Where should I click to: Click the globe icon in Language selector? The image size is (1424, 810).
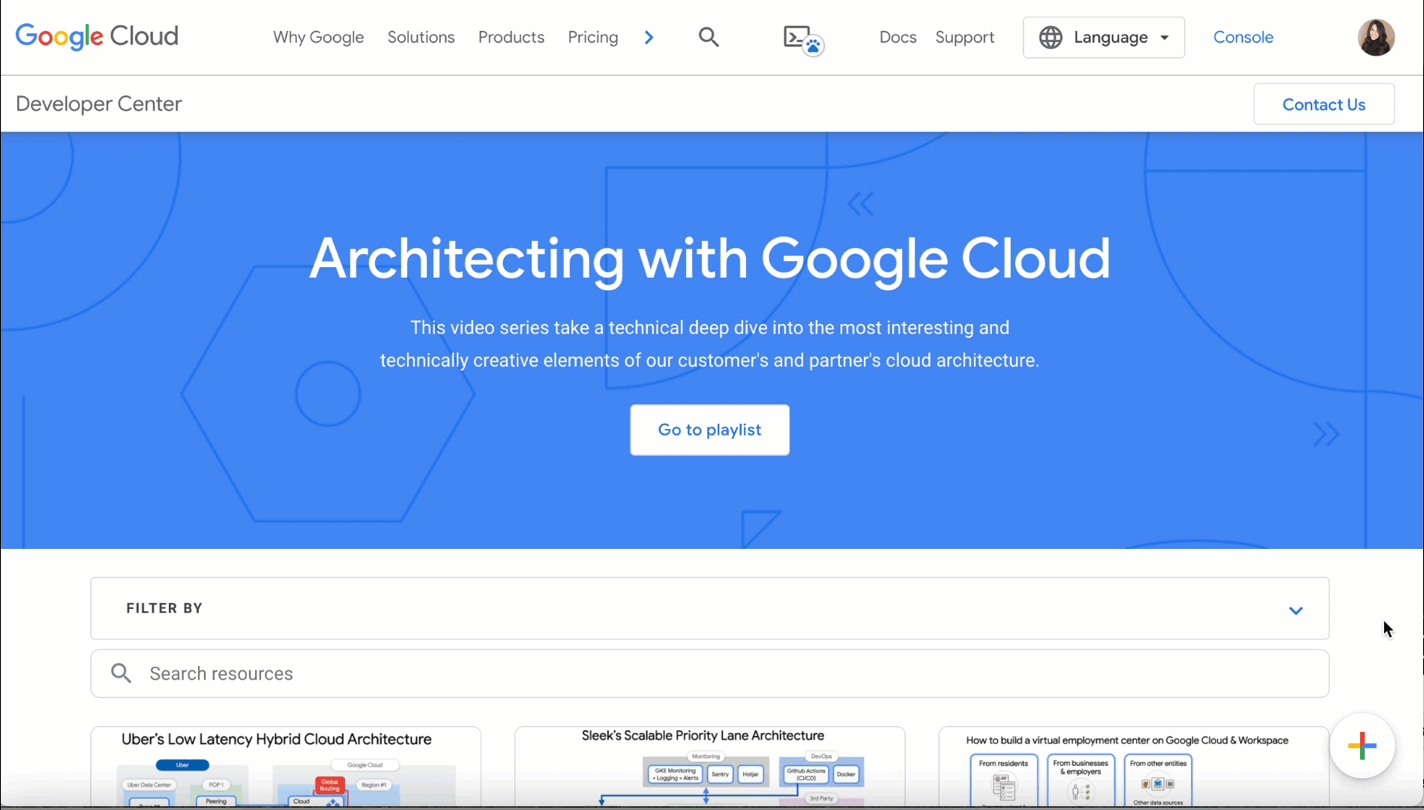1050,38
